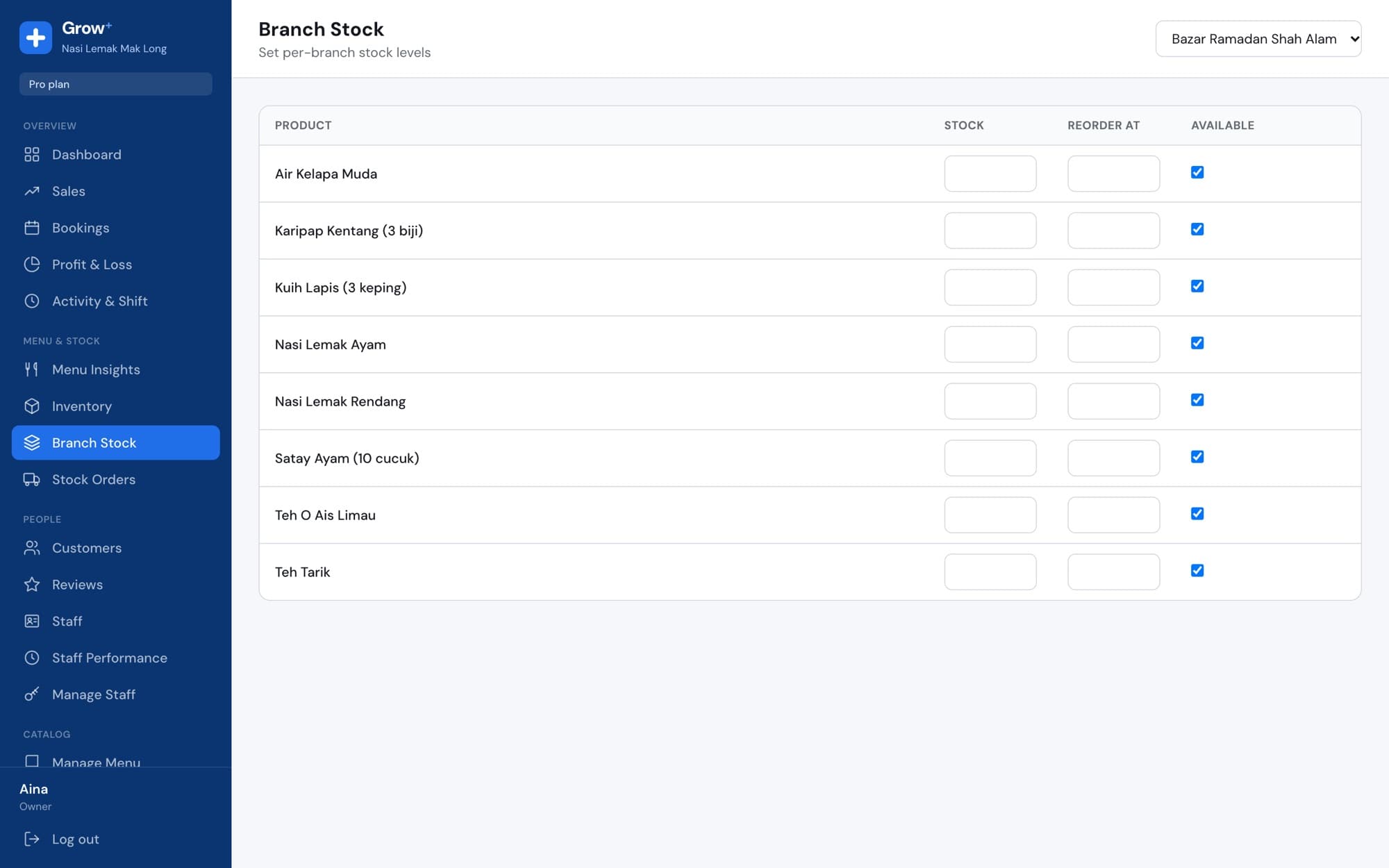Navigate to the Reviews page

tap(116, 585)
